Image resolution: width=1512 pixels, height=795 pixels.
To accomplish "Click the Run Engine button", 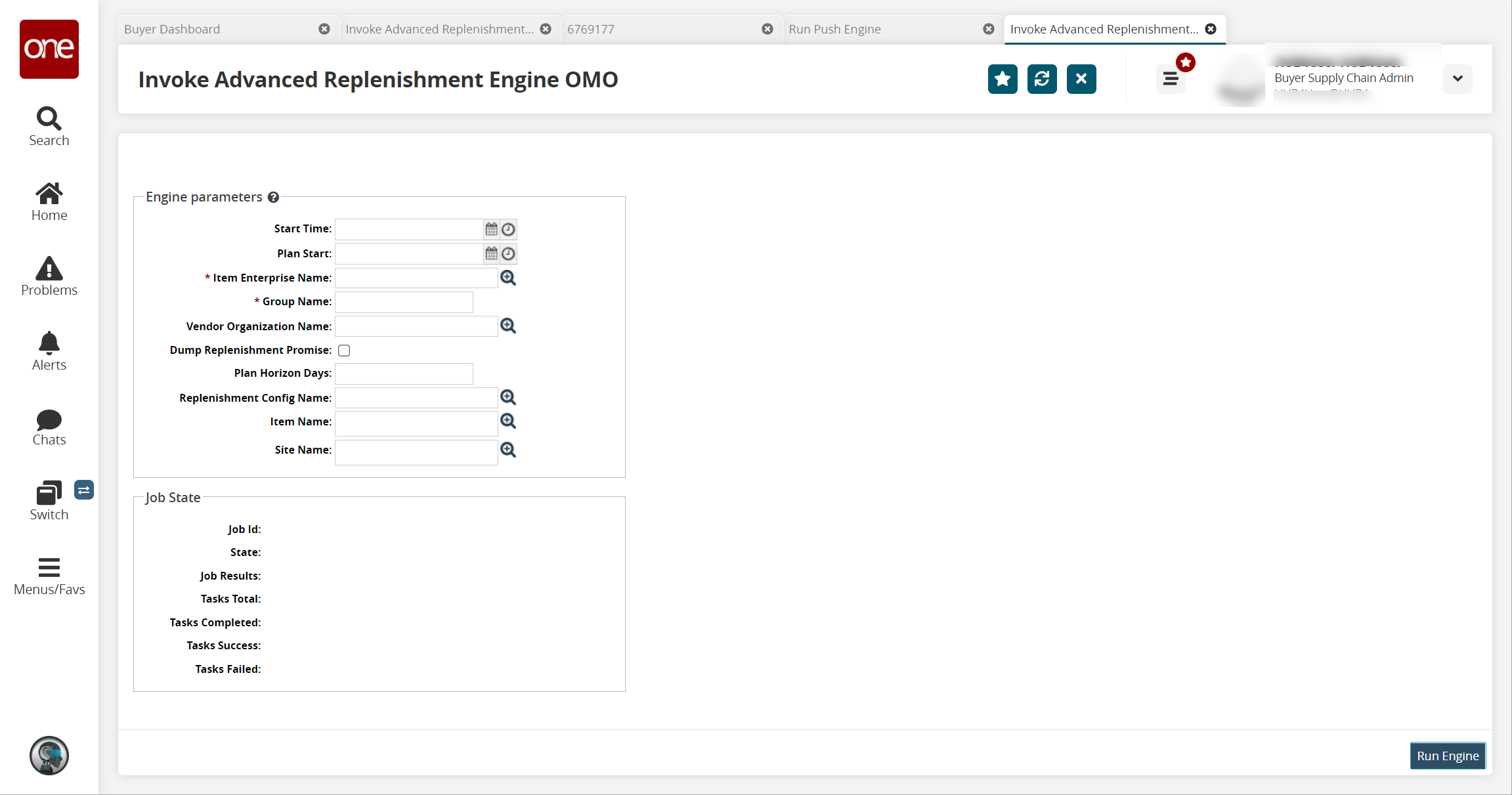I will pos(1447,756).
